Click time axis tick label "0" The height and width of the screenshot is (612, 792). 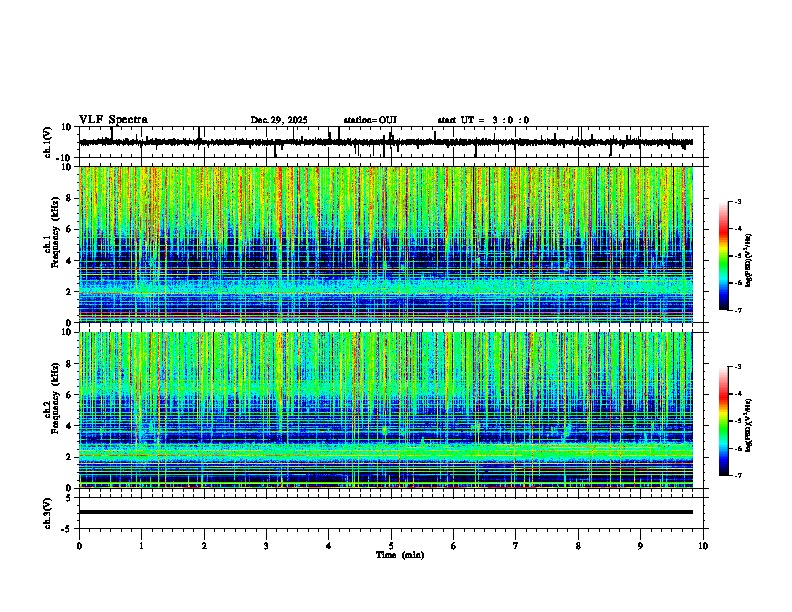tap(79, 546)
